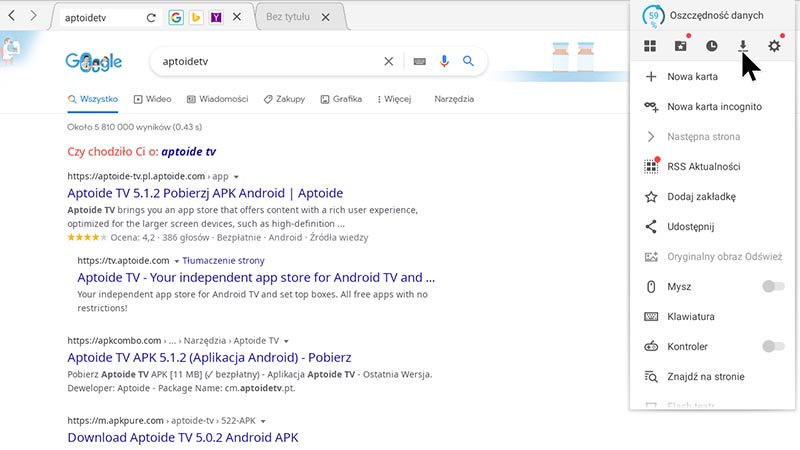Open downloads with the arrow icon in the menu

point(743,46)
